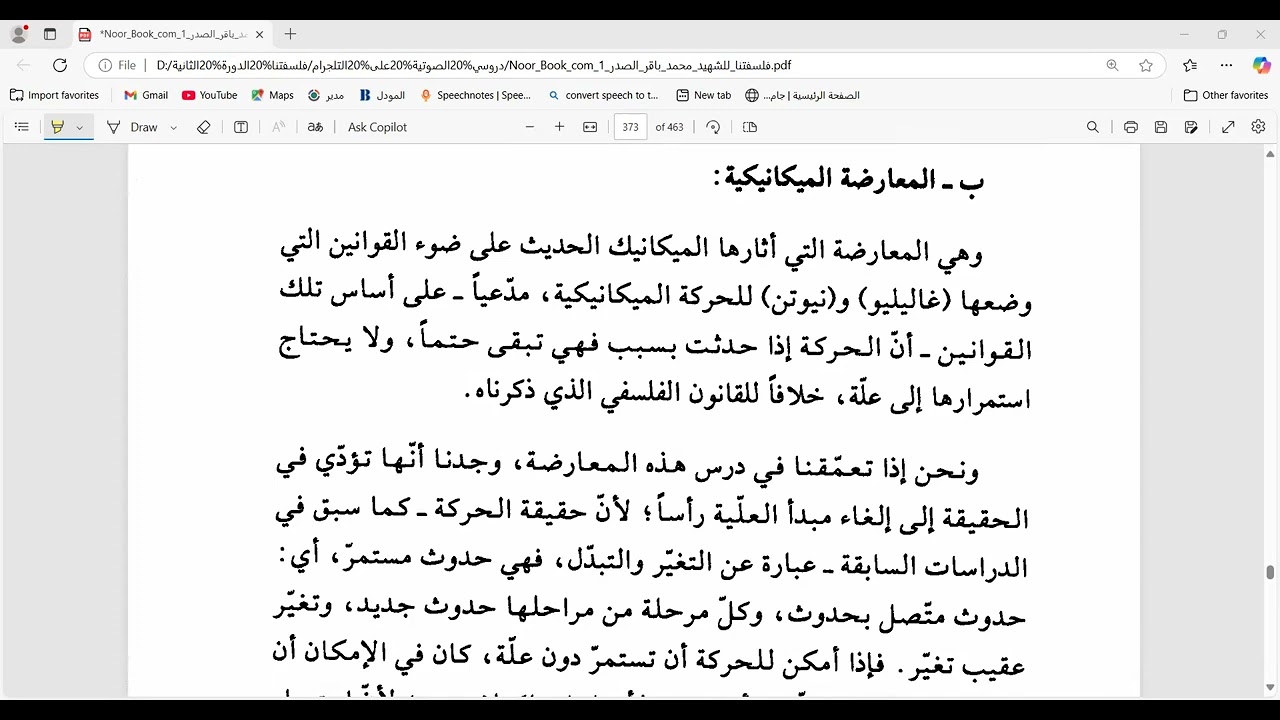Click the vertical scrollbar thumb

pyautogui.click(x=1271, y=572)
